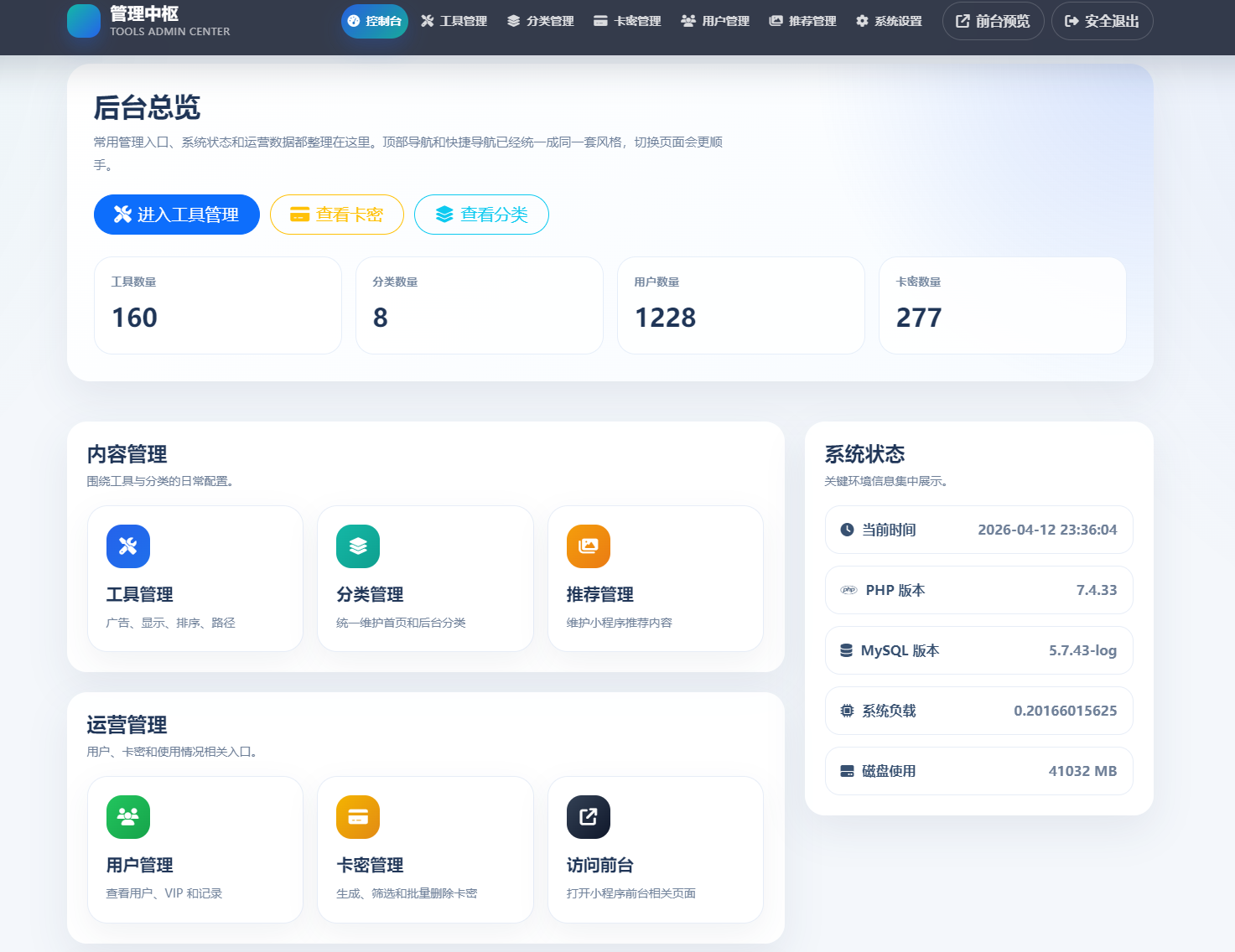Click the 安全退出 logout button
The width and height of the screenshot is (1235, 952).
tap(1102, 21)
